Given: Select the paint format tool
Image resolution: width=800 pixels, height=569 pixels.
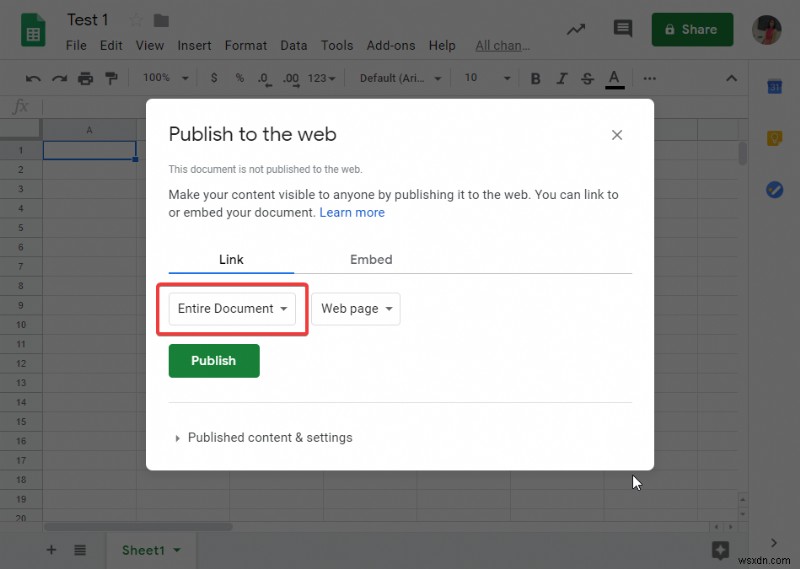Looking at the screenshot, I should pos(111,78).
